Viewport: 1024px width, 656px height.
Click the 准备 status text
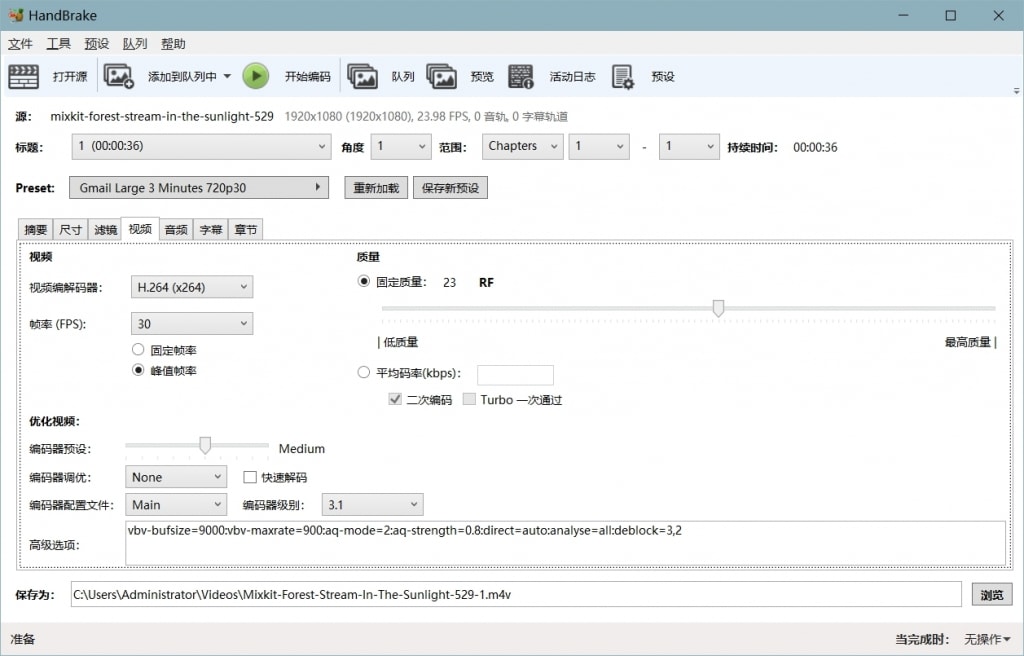22,639
